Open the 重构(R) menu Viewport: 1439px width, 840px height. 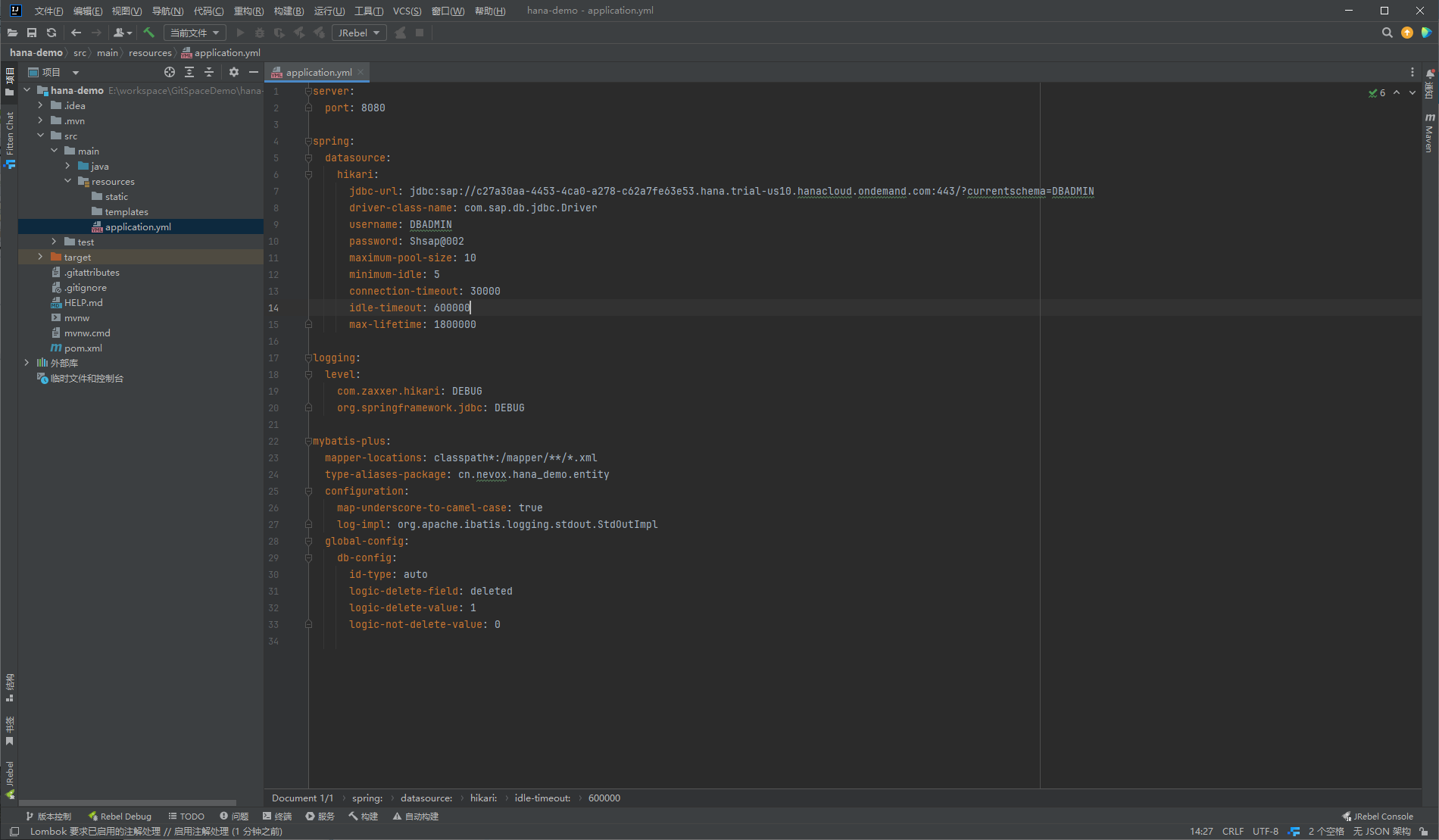click(x=248, y=11)
